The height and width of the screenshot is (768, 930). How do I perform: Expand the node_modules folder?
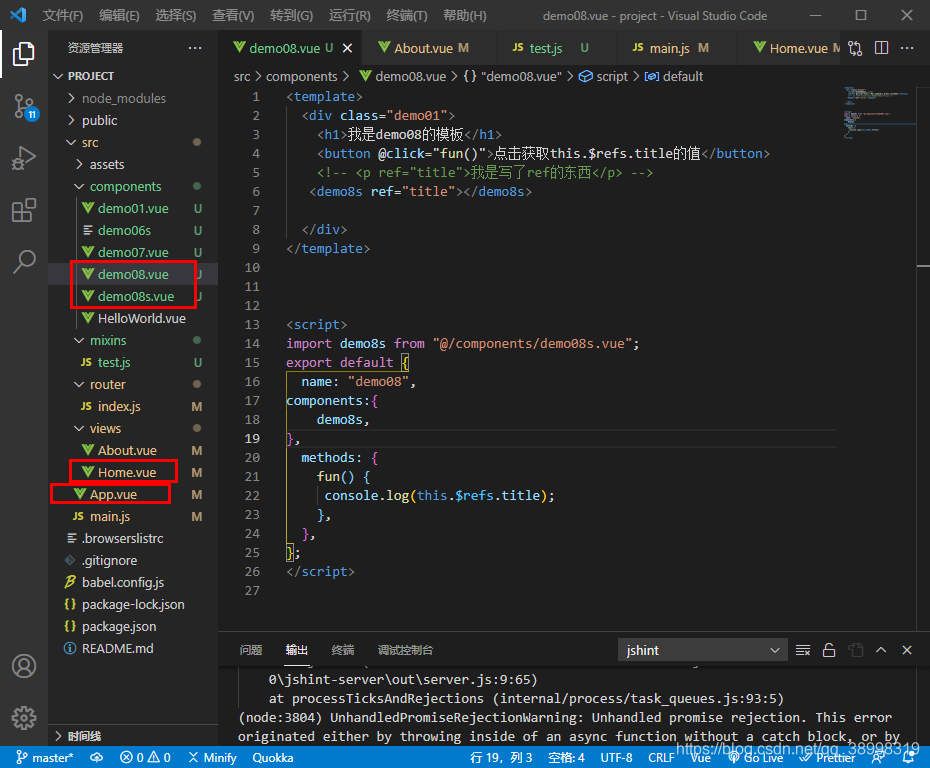click(x=123, y=98)
